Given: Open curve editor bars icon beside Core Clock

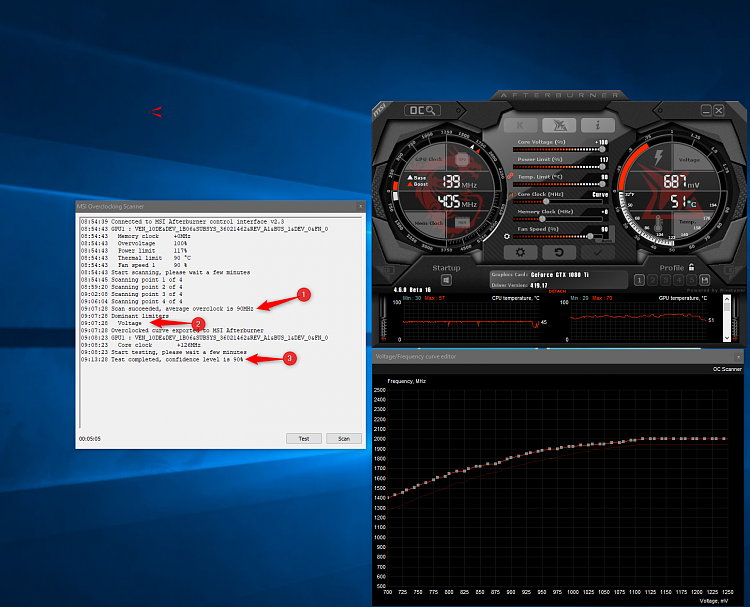Looking at the screenshot, I should 511,195.
